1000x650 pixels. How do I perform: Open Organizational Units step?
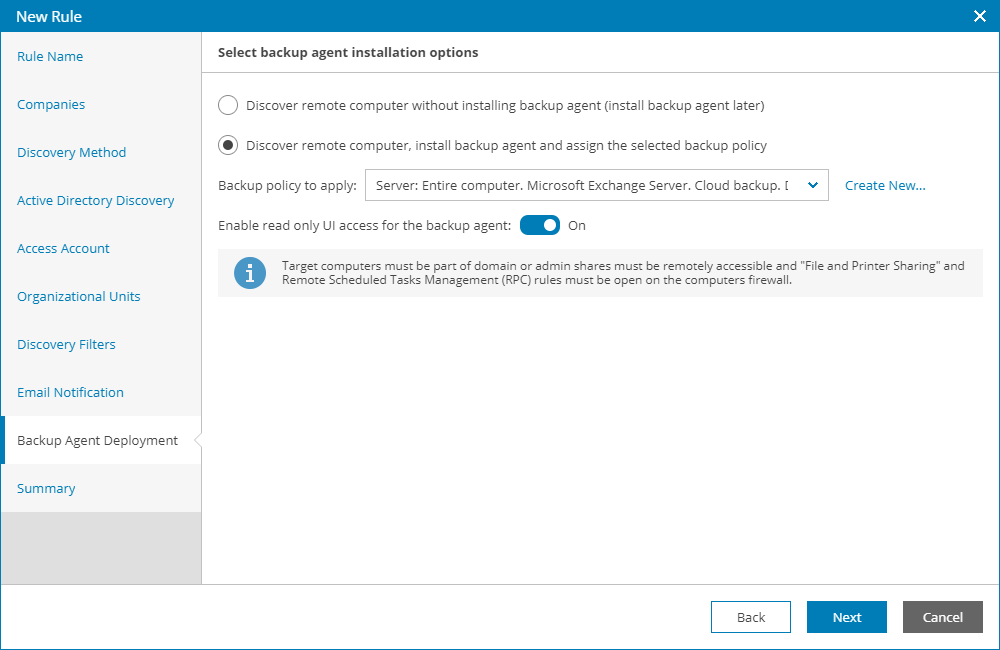tap(79, 297)
